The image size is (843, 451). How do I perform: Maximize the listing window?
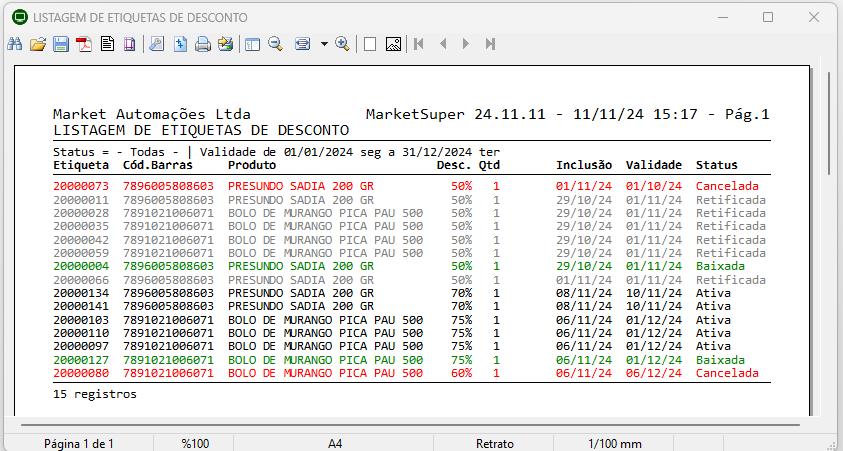pyautogui.click(x=768, y=17)
